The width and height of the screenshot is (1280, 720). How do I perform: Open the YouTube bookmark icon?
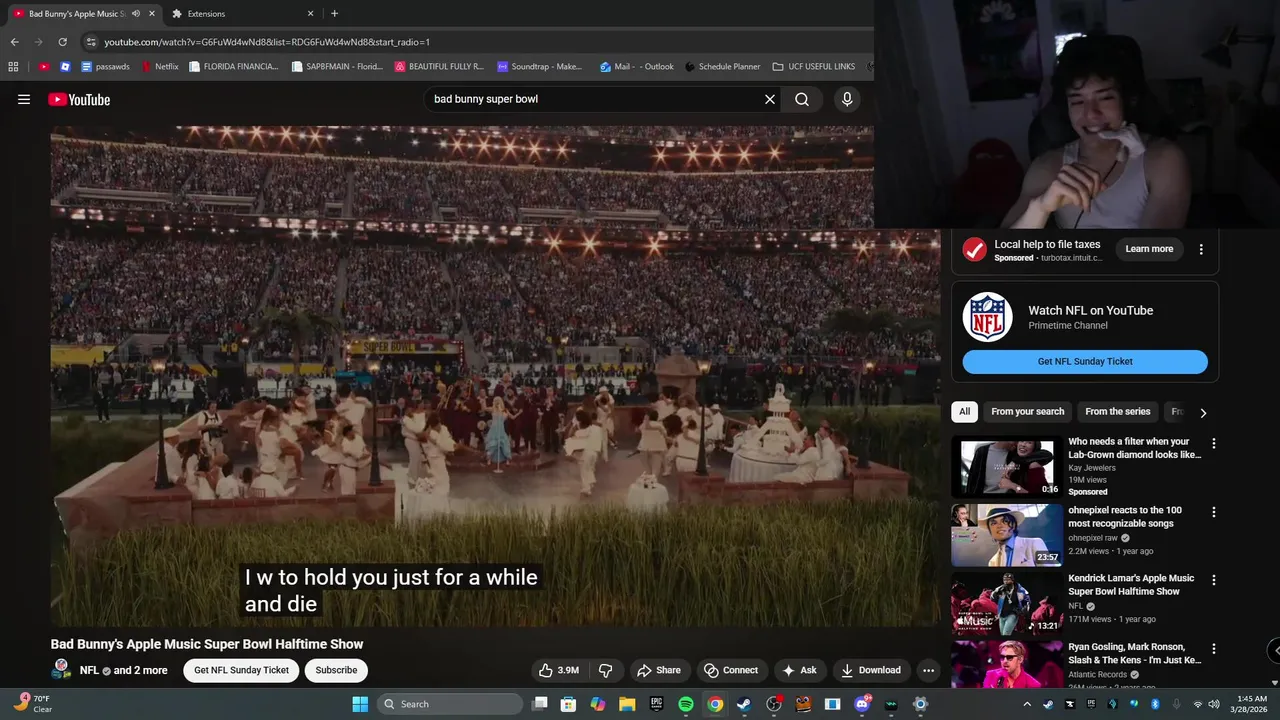(x=44, y=67)
